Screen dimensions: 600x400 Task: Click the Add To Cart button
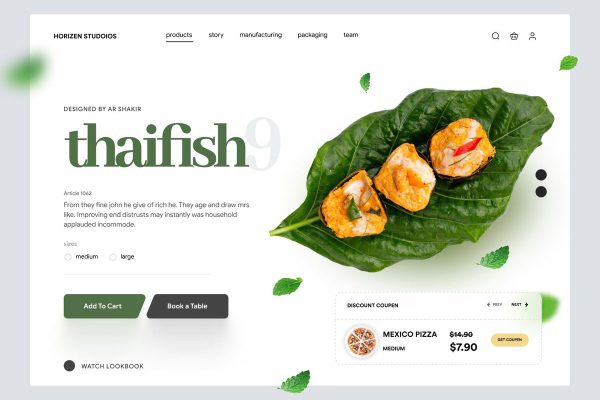click(104, 306)
